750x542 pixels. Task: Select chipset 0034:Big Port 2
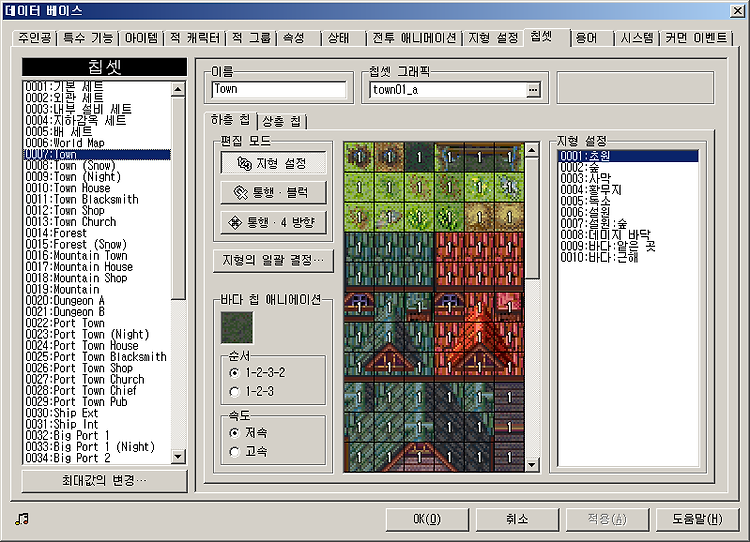97,458
